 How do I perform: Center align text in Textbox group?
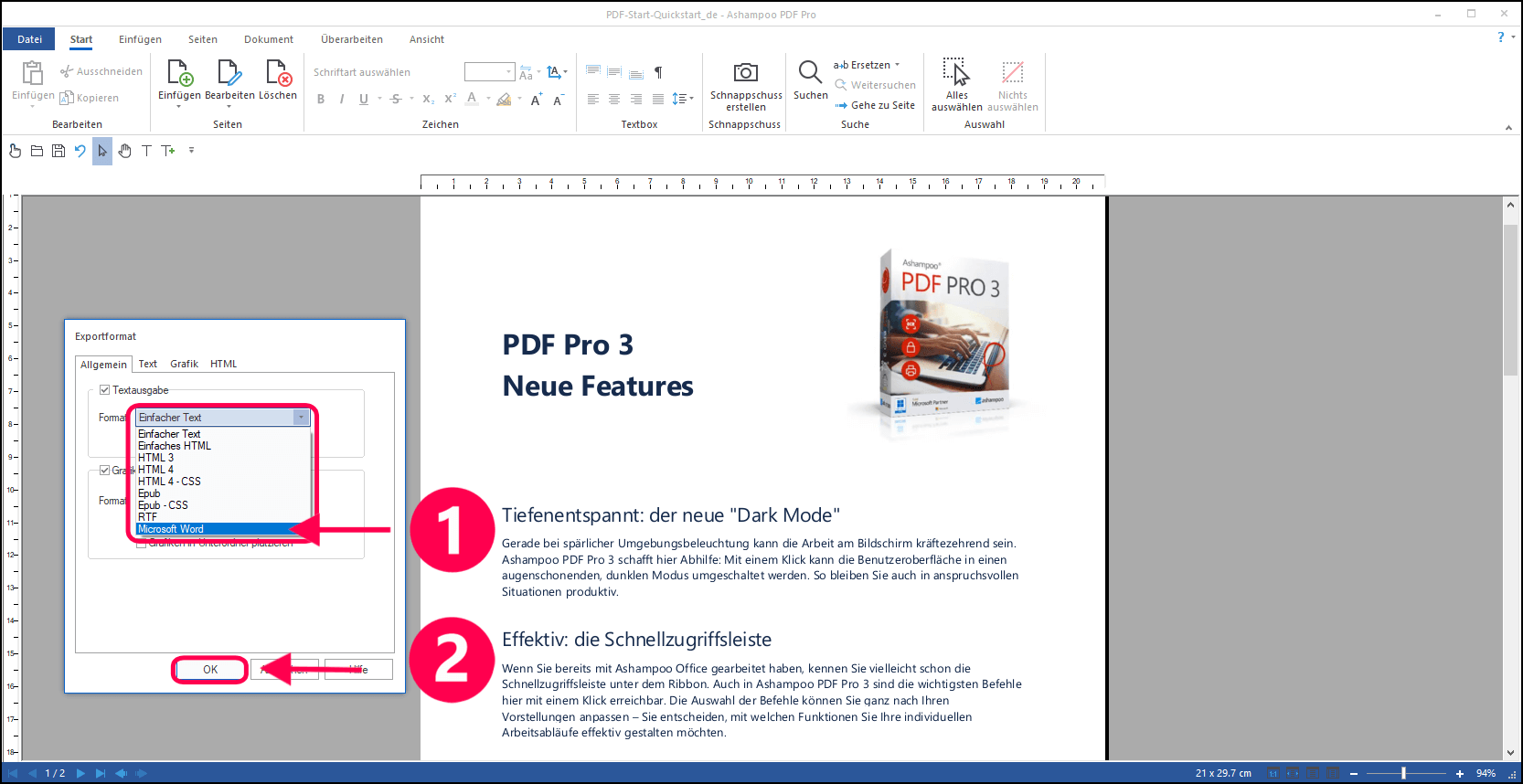[x=614, y=99]
